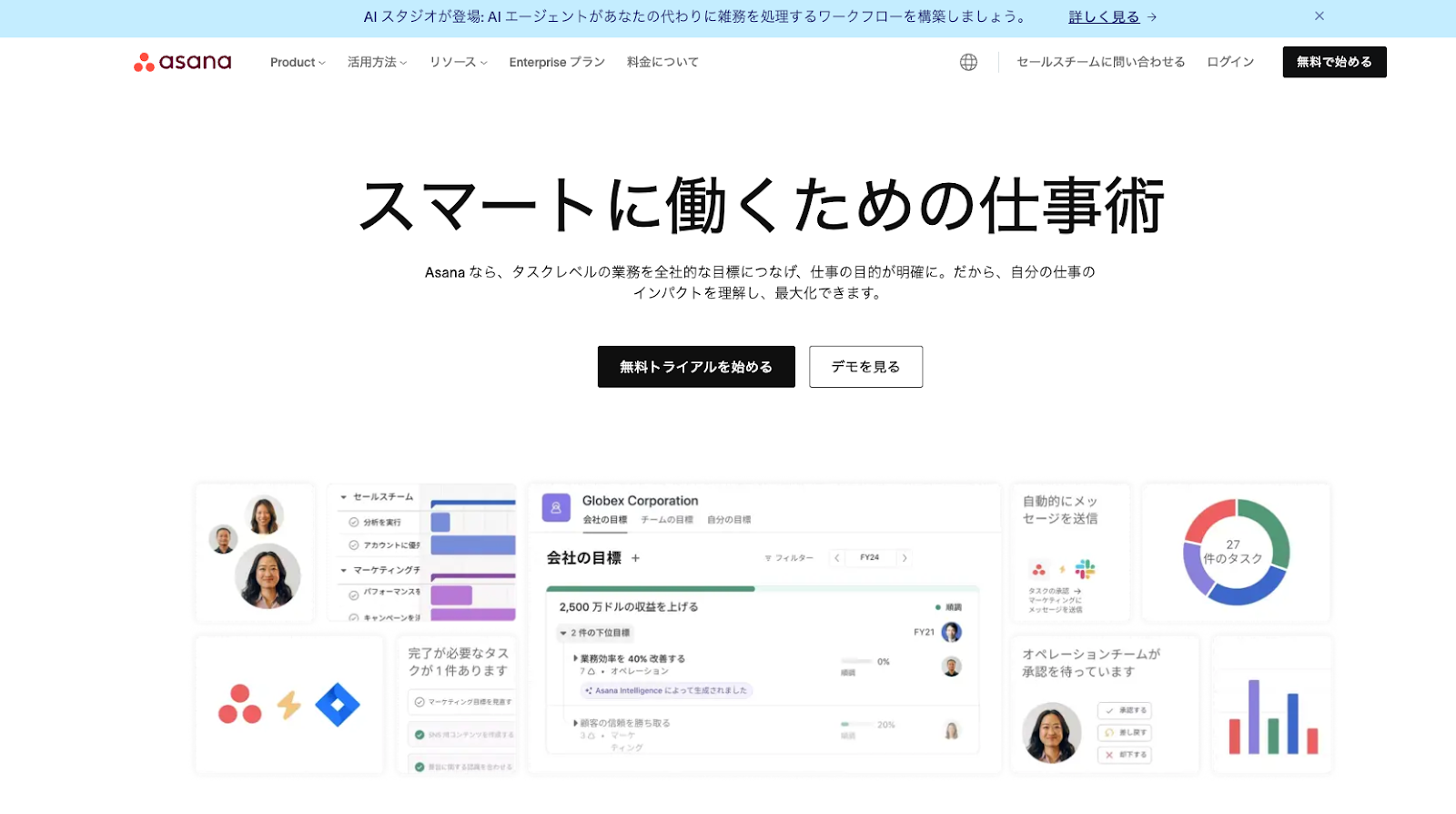Click the green segment of donut chart

point(1273,531)
